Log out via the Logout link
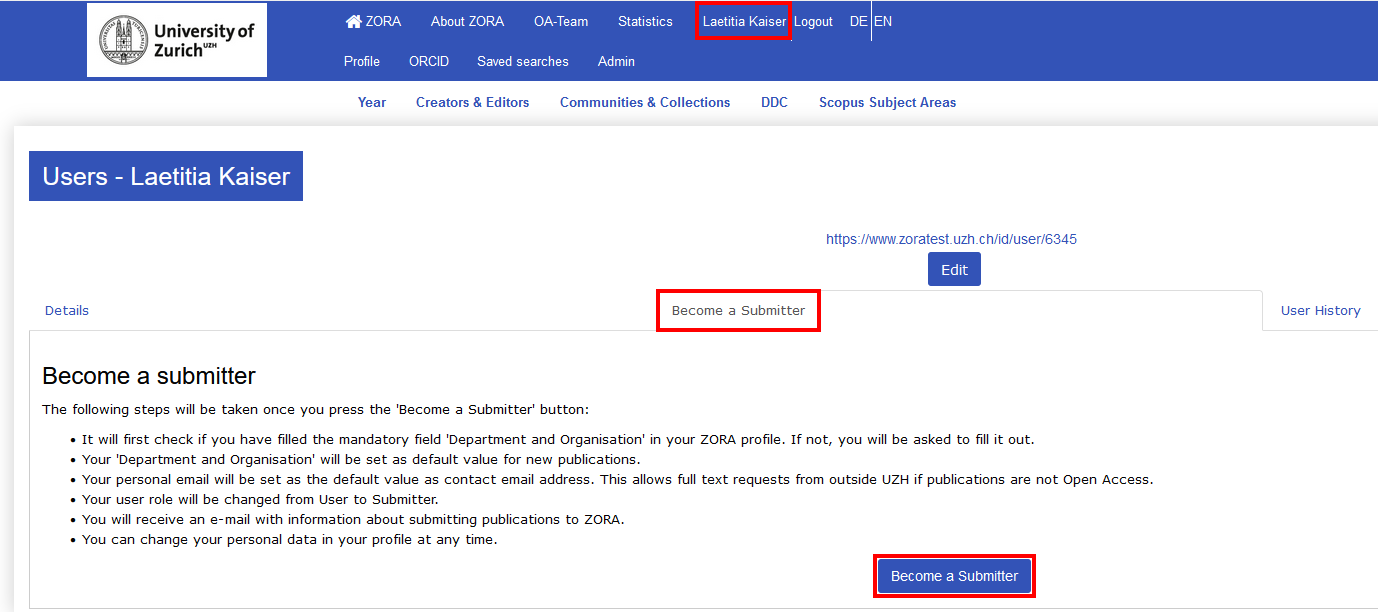Image resolution: width=1378 pixels, height=612 pixels. (x=813, y=21)
